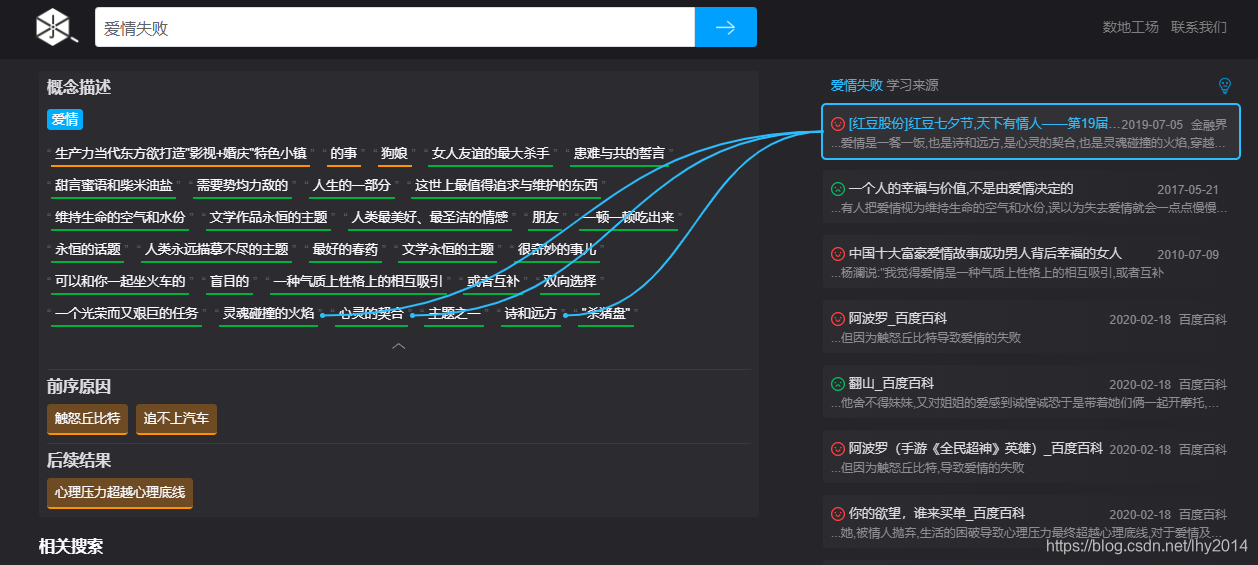Open the 阿波罗_百度百科 source title

click(x=898, y=319)
